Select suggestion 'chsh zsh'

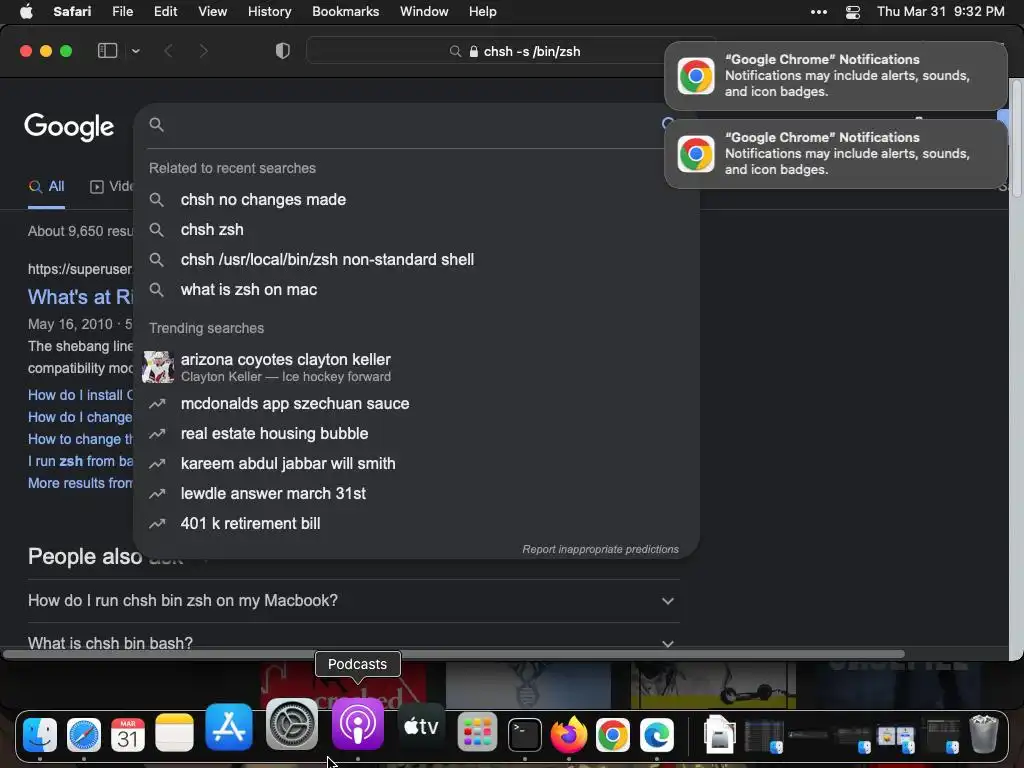(415, 230)
